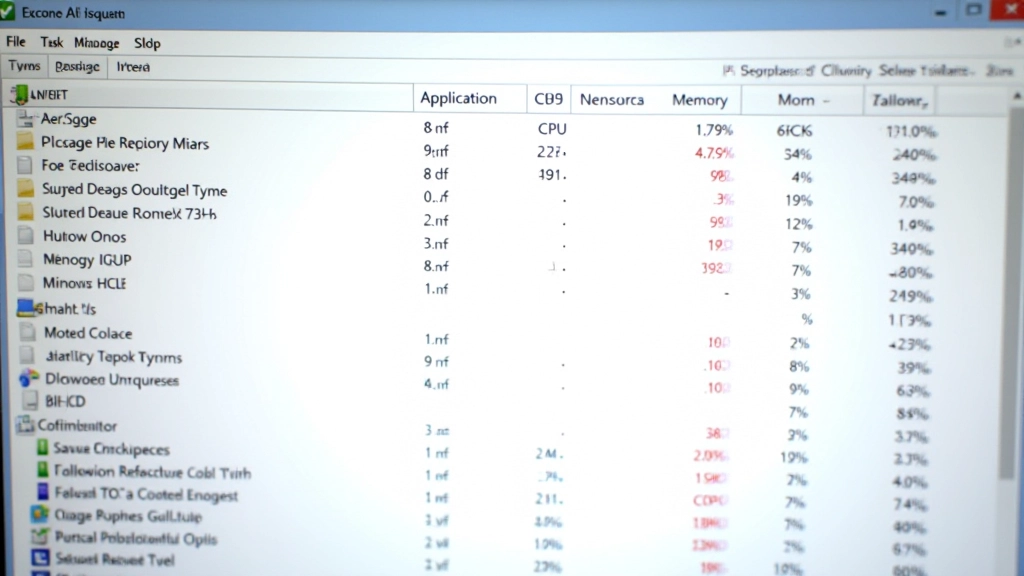The image size is (1024, 576).
Task: Select the Dlowoea Unrqureses row name
Action: coord(112,380)
